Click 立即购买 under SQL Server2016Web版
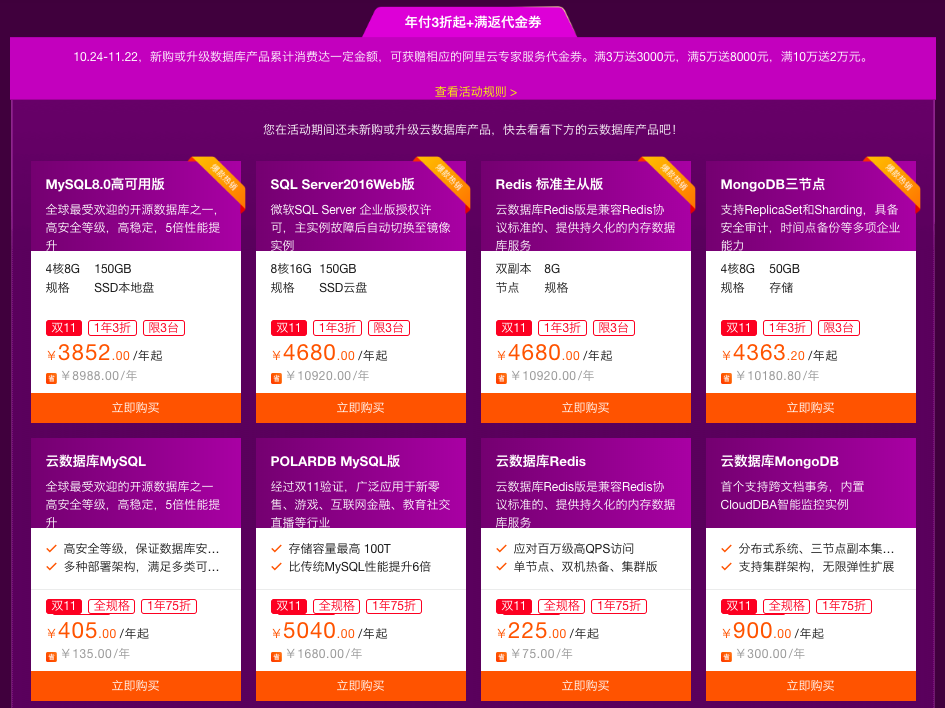The width and height of the screenshot is (945, 708). (360, 408)
